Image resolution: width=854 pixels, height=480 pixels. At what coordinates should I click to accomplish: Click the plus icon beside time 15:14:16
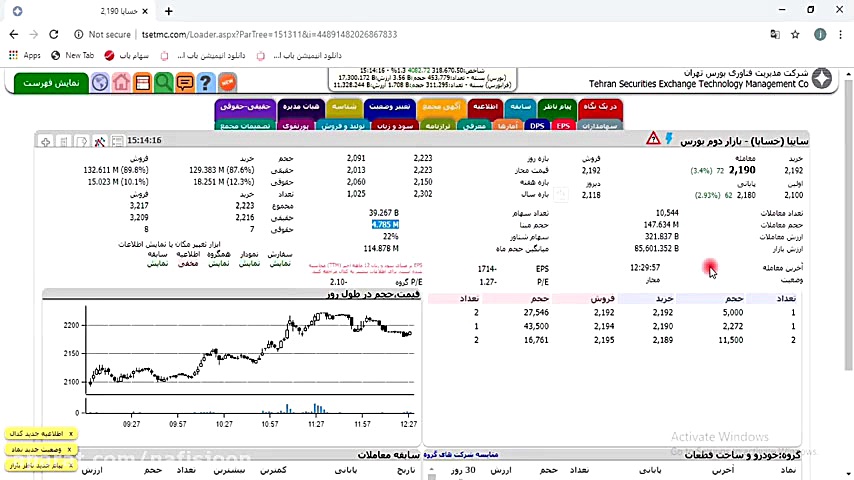[x=46, y=141]
